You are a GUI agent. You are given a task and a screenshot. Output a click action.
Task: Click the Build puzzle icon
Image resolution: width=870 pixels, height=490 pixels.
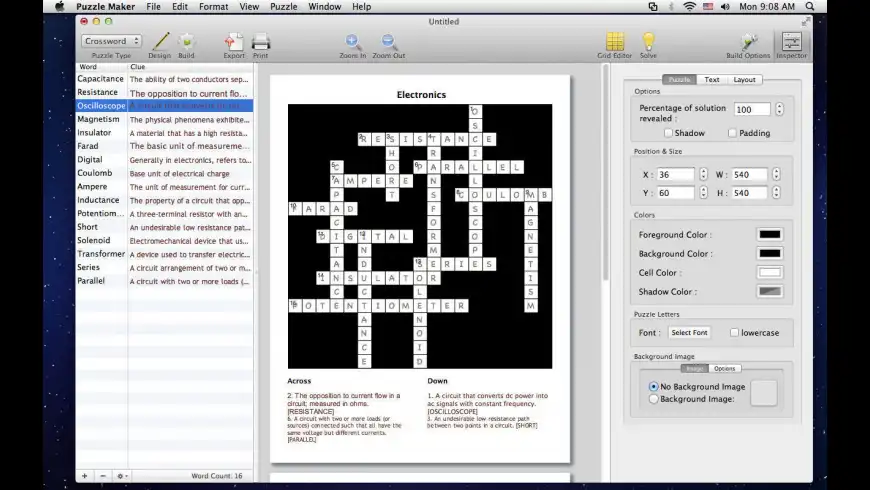(186, 42)
